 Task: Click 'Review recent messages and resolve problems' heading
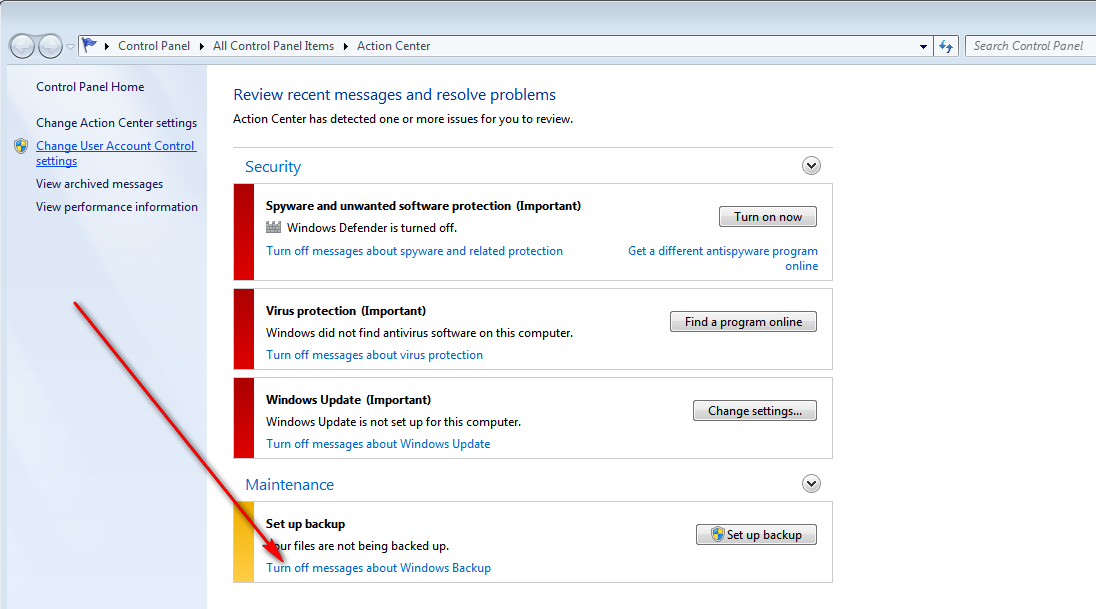click(x=395, y=94)
